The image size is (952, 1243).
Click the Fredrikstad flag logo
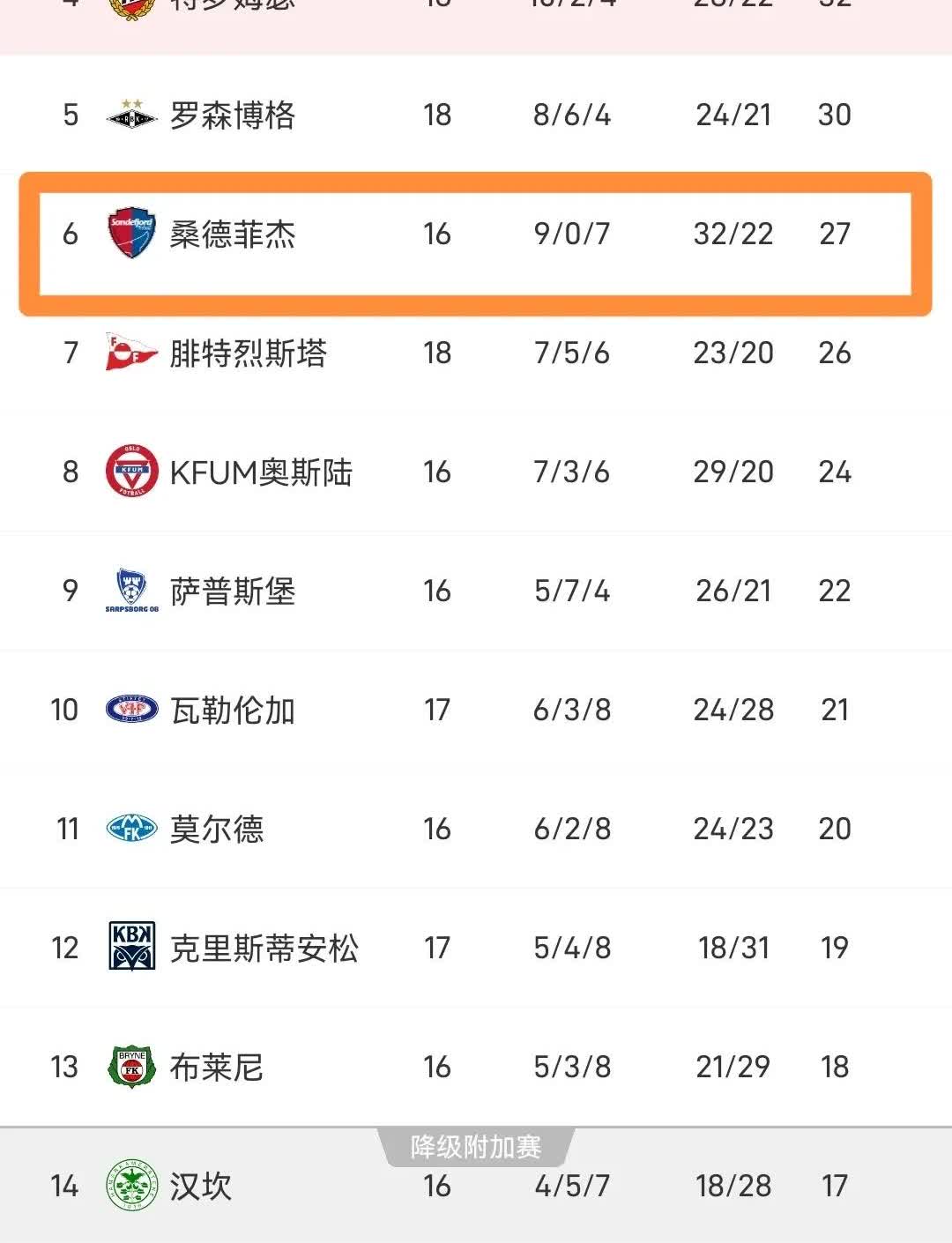[x=130, y=353]
